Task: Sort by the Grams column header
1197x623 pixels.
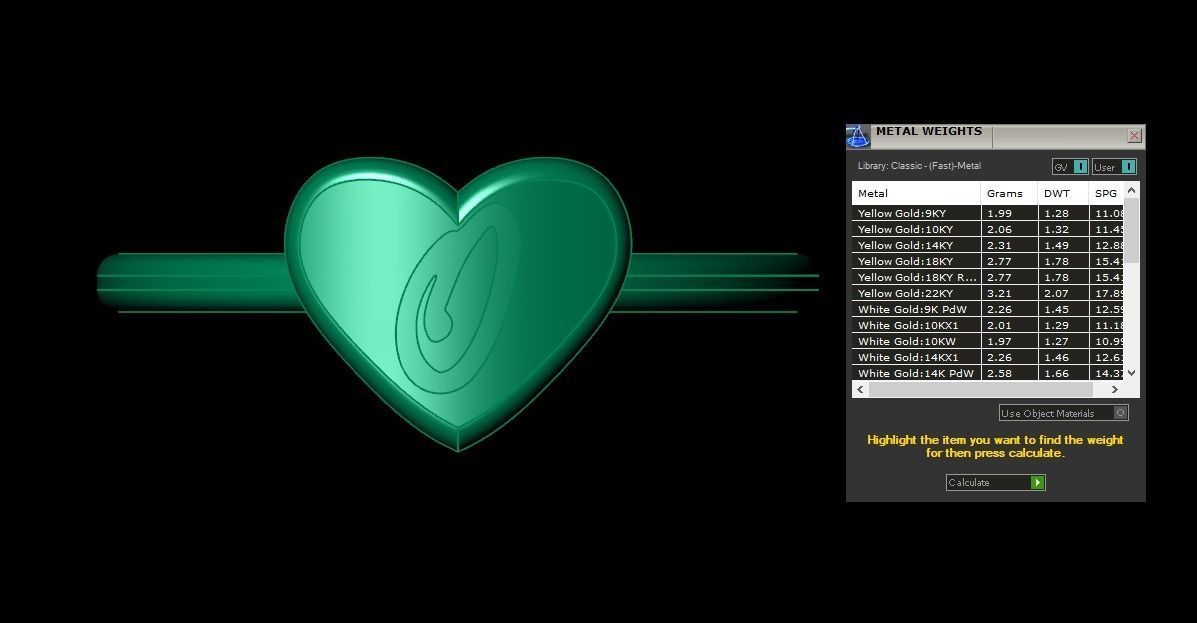Action: pyautogui.click(x=1009, y=193)
